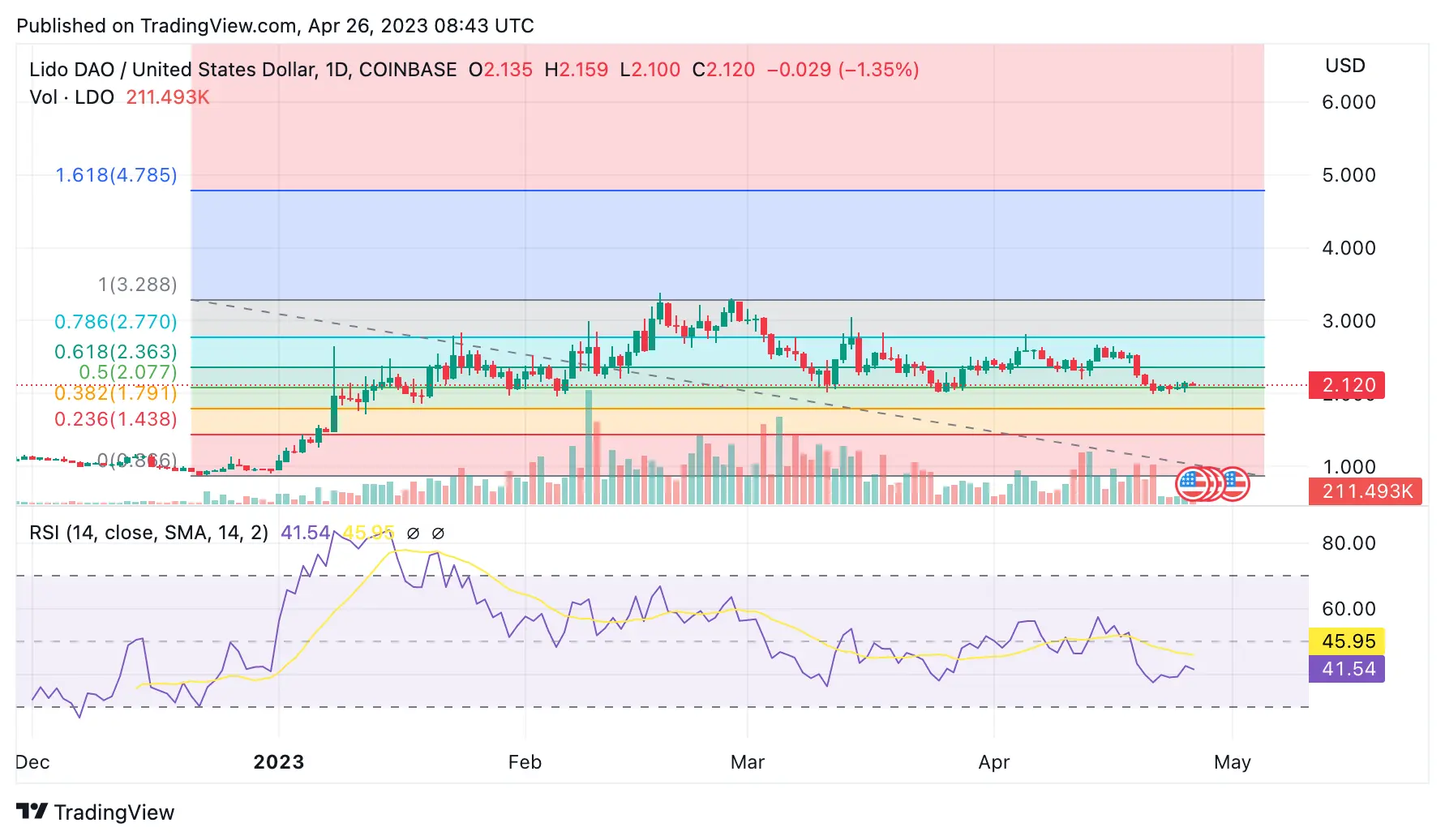Click the yellow RSI average tag 45.95 on axis
1445x840 pixels.
coord(1348,641)
